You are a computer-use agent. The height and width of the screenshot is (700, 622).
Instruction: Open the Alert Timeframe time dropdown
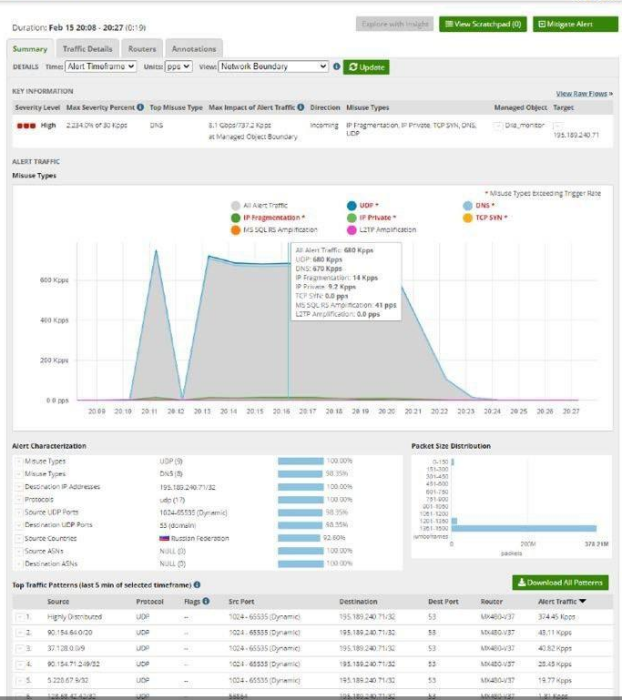tap(101, 67)
